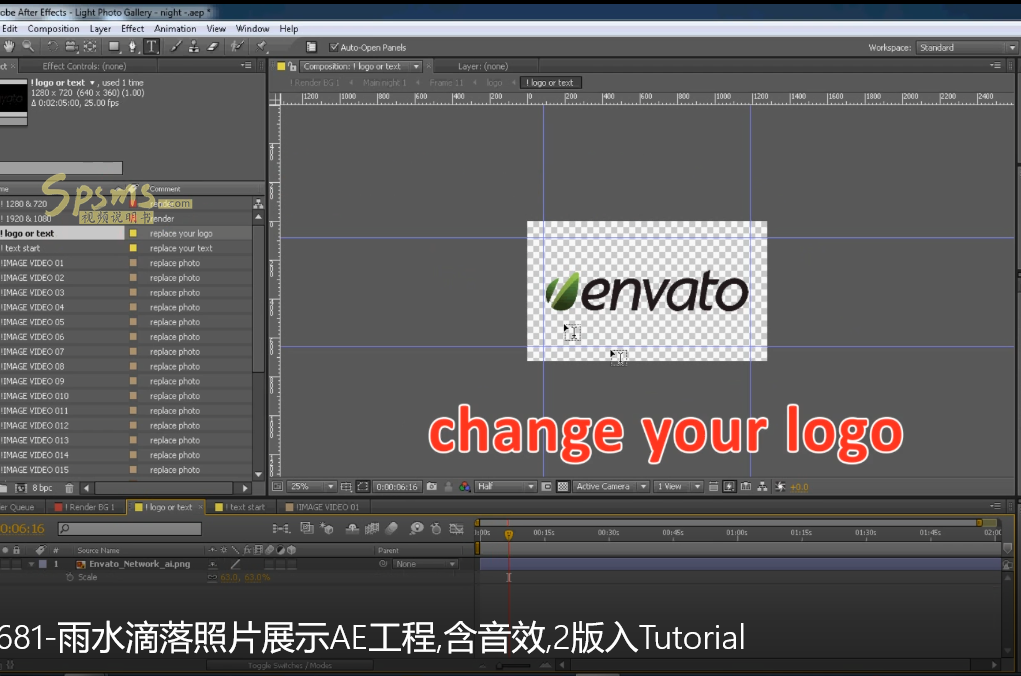Viewport: 1021px width, 676px height.
Task: Click the Brainstorm icon in timeline
Action: tap(417, 528)
